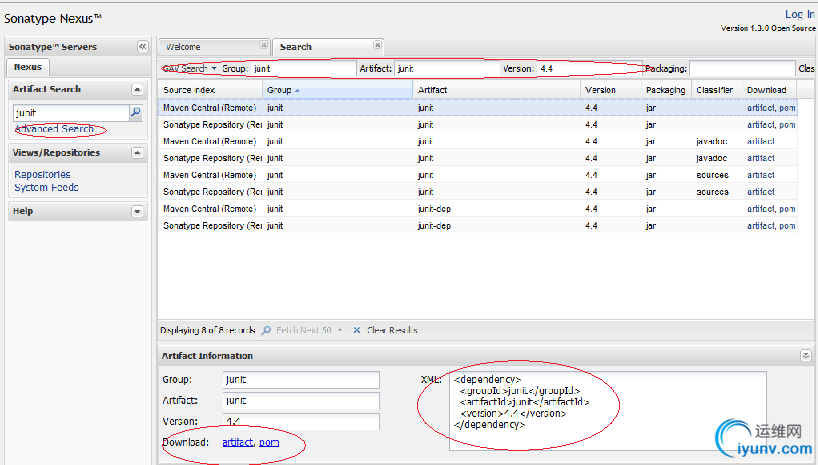Image resolution: width=818 pixels, height=465 pixels.
Task: Open the Advanced Search link
Action: pyautogui.click(x=54, y=129)
